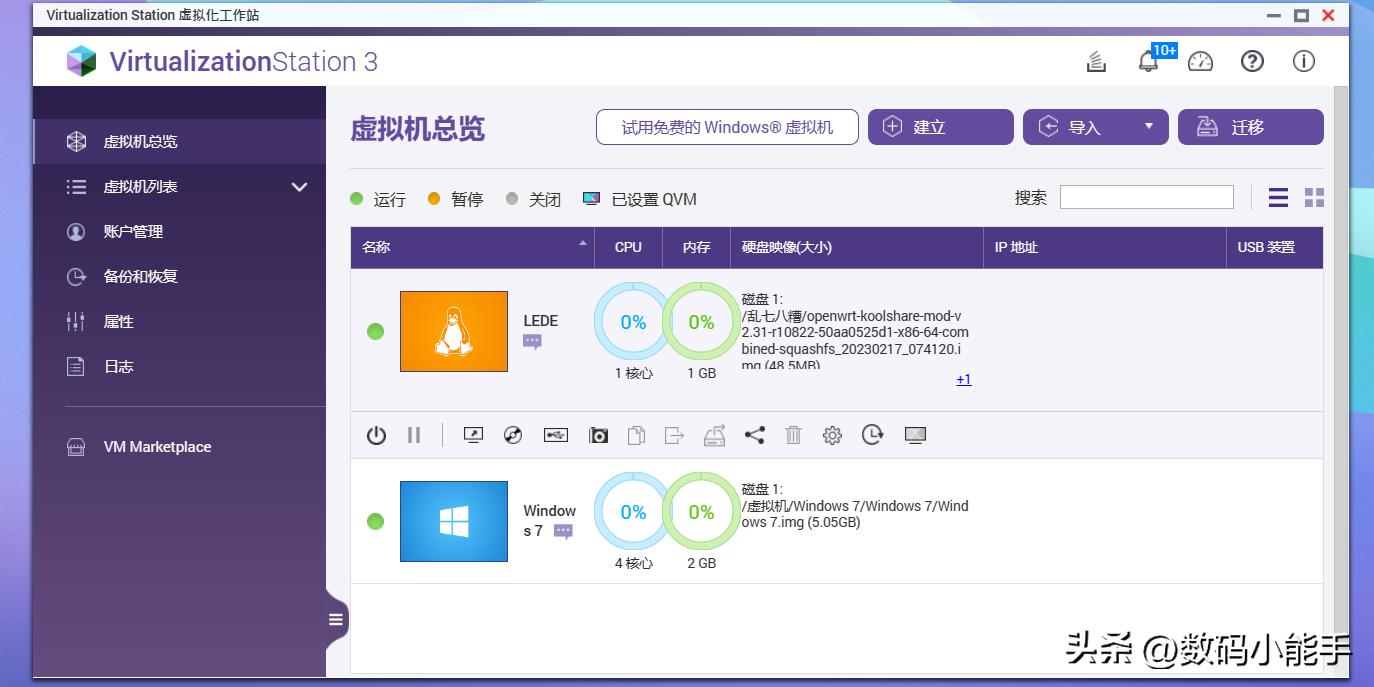Viewport: 1374px width, 687px height.
Task: Take a snapshot using the camera icon
Action: tap(598, 435)
